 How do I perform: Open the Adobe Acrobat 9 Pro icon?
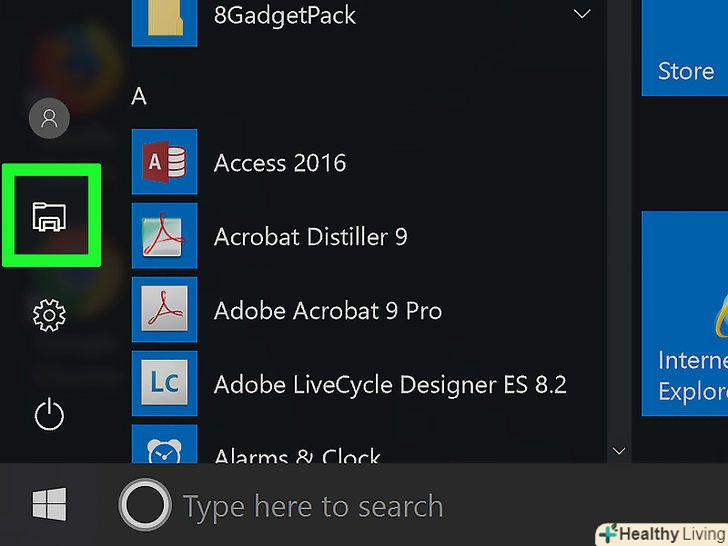[165, 311]
